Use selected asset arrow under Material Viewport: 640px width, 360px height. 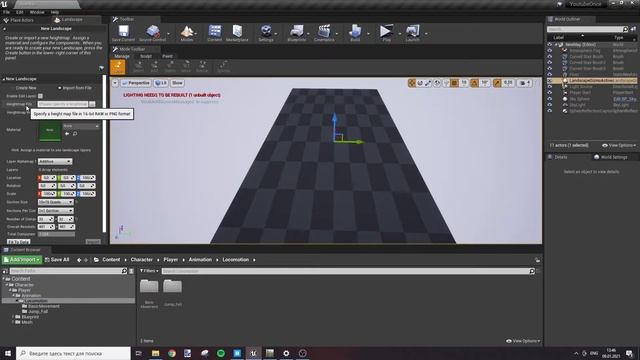pyautogui.click(x=67, y=134)
